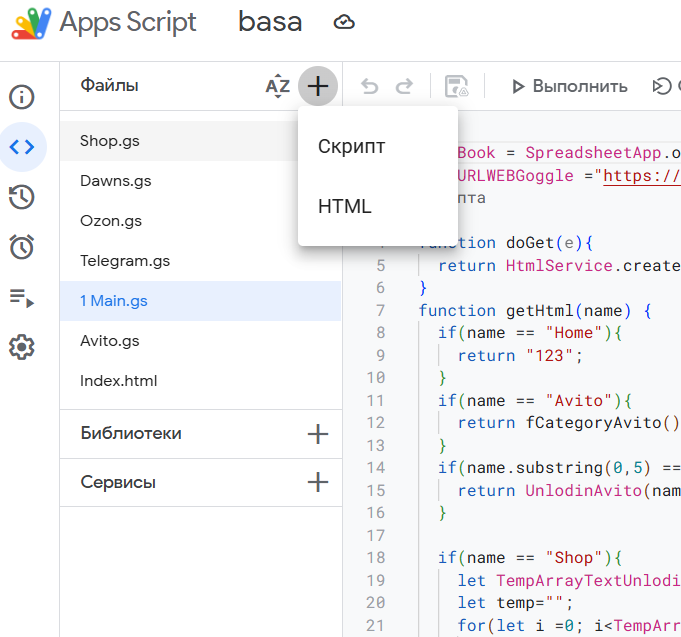Click the "Shop" string on line 18
This screenshot has width=681, height=637.
[574, 558]
